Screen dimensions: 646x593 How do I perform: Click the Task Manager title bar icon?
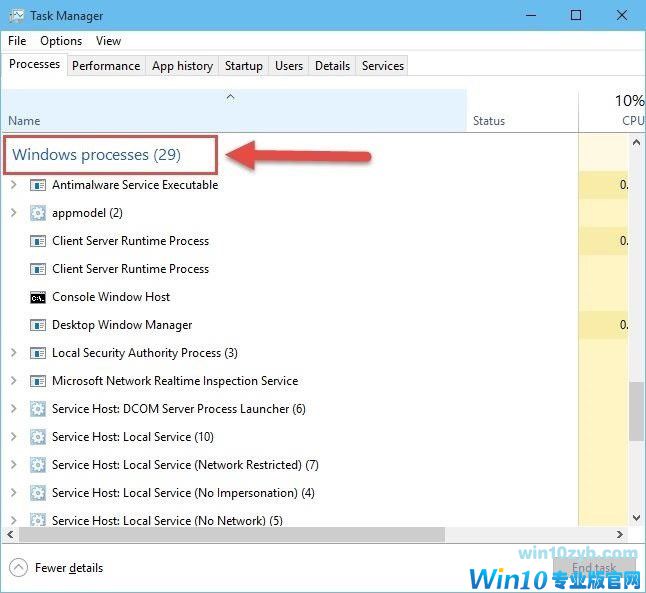tap(16, 16)
